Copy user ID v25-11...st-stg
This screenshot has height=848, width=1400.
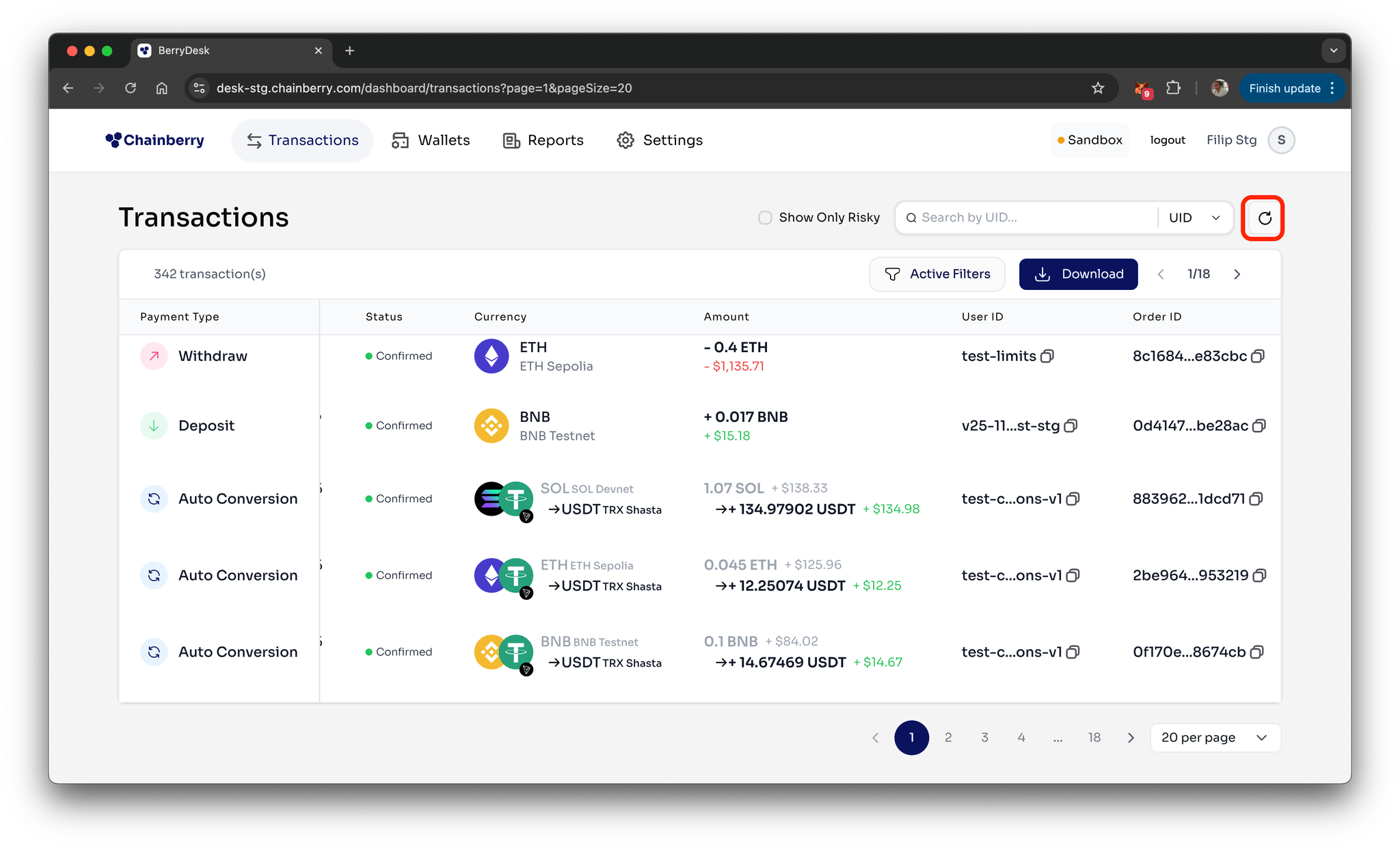1071,426
